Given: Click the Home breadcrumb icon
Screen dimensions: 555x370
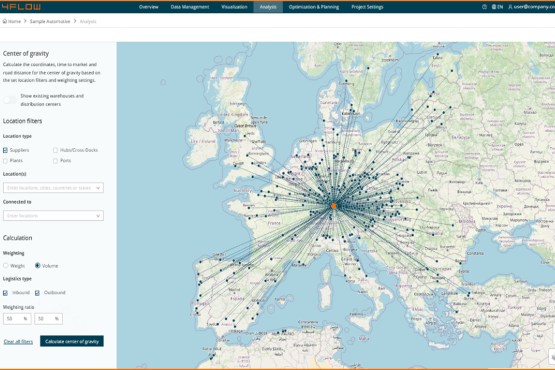Looking at the screenshot, I should (5, 21).
